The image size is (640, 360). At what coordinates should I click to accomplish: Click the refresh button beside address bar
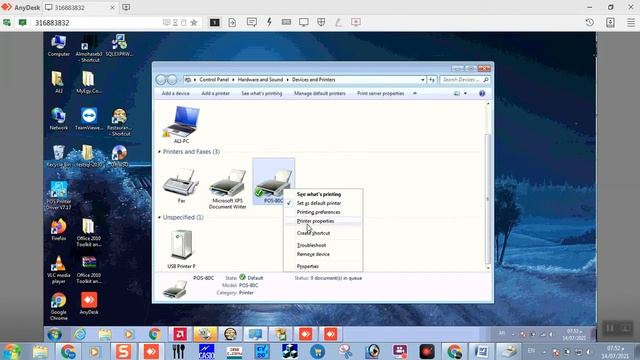coord(432,80)
